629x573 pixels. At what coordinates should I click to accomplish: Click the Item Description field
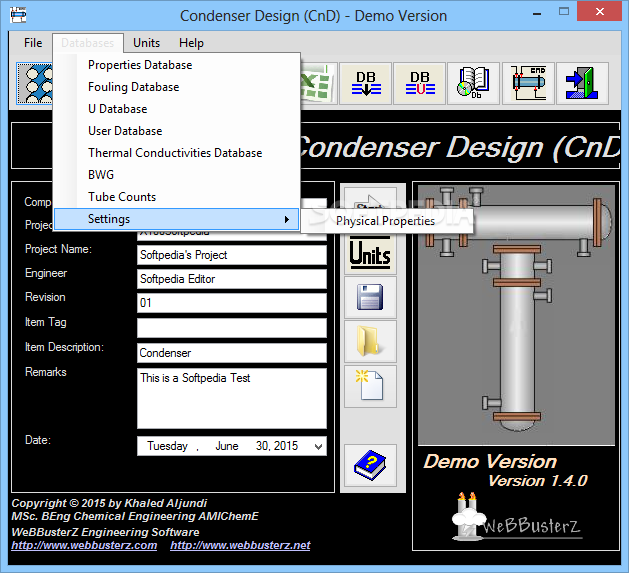(x=232, y=353)
